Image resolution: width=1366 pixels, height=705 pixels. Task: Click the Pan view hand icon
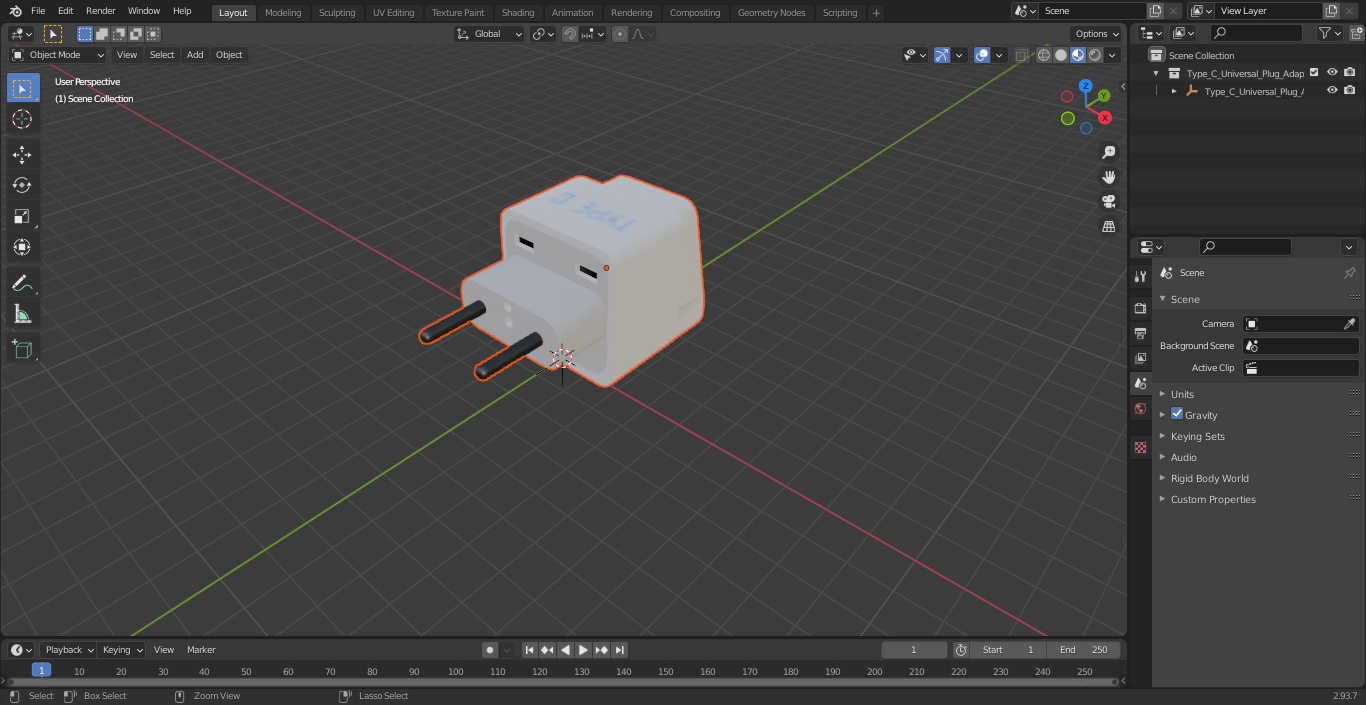tap(1108, 177)
